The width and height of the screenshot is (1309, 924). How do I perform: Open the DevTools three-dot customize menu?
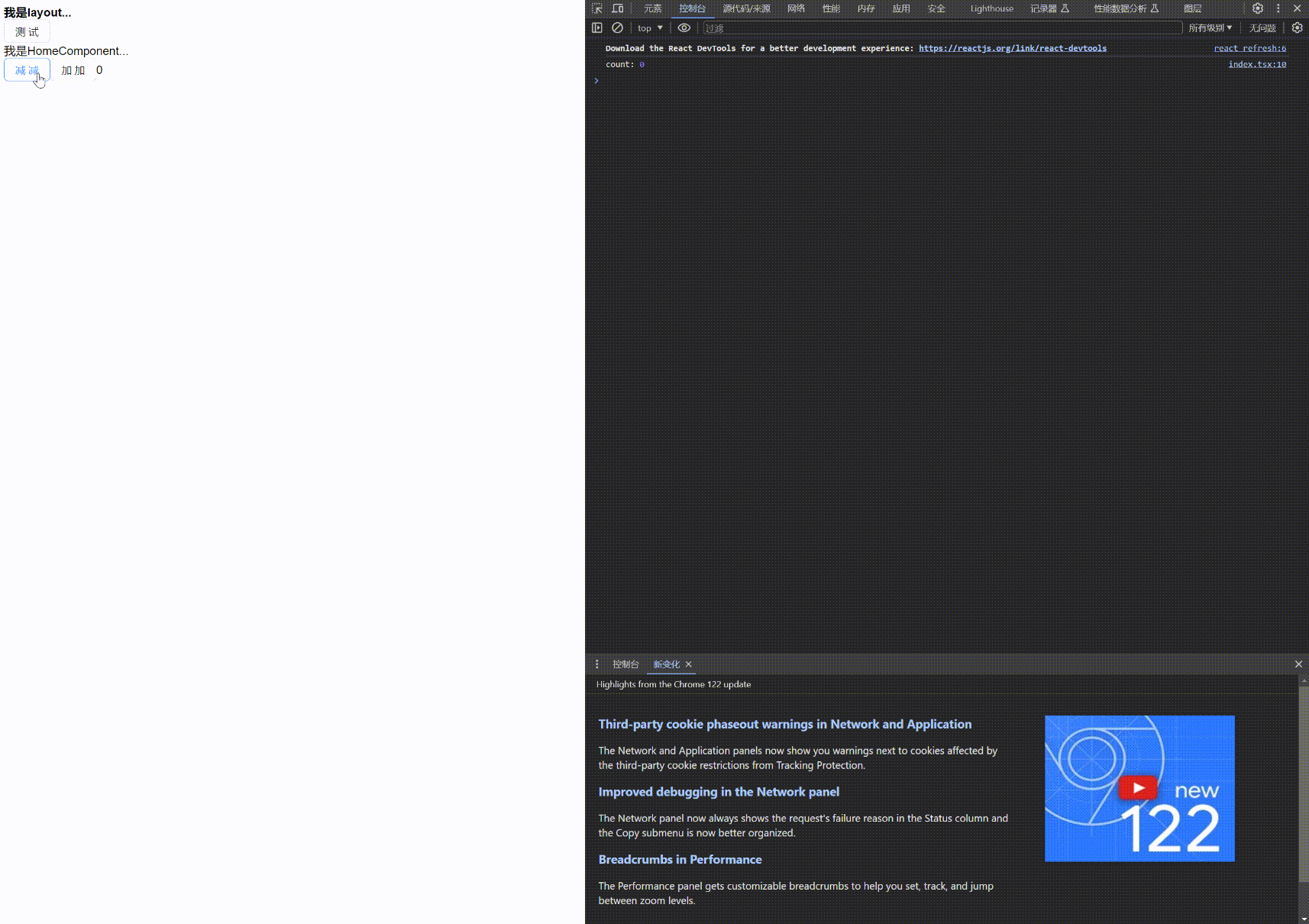click(x=1278, y=8)
